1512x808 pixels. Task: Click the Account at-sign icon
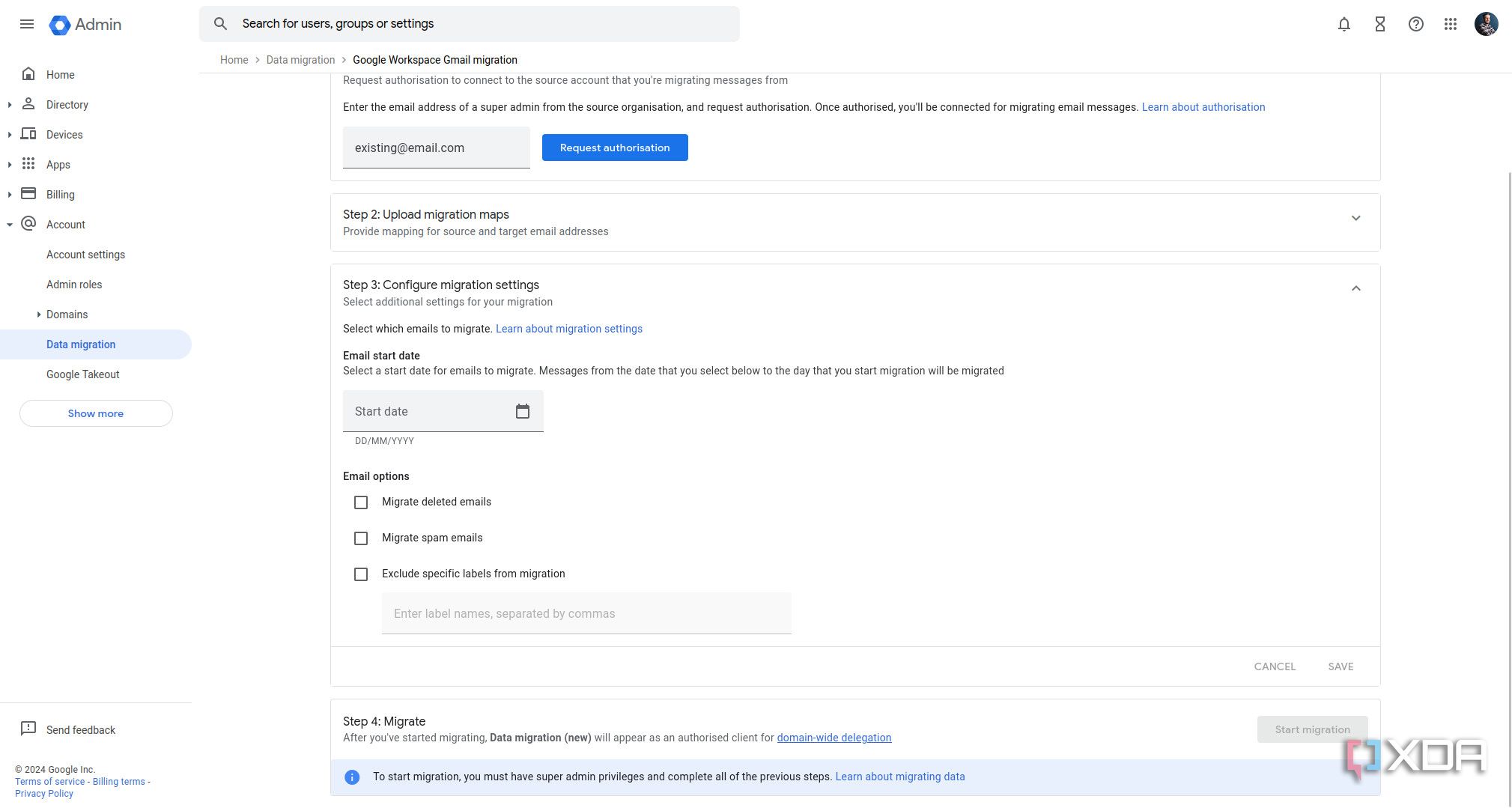(28, 224)
